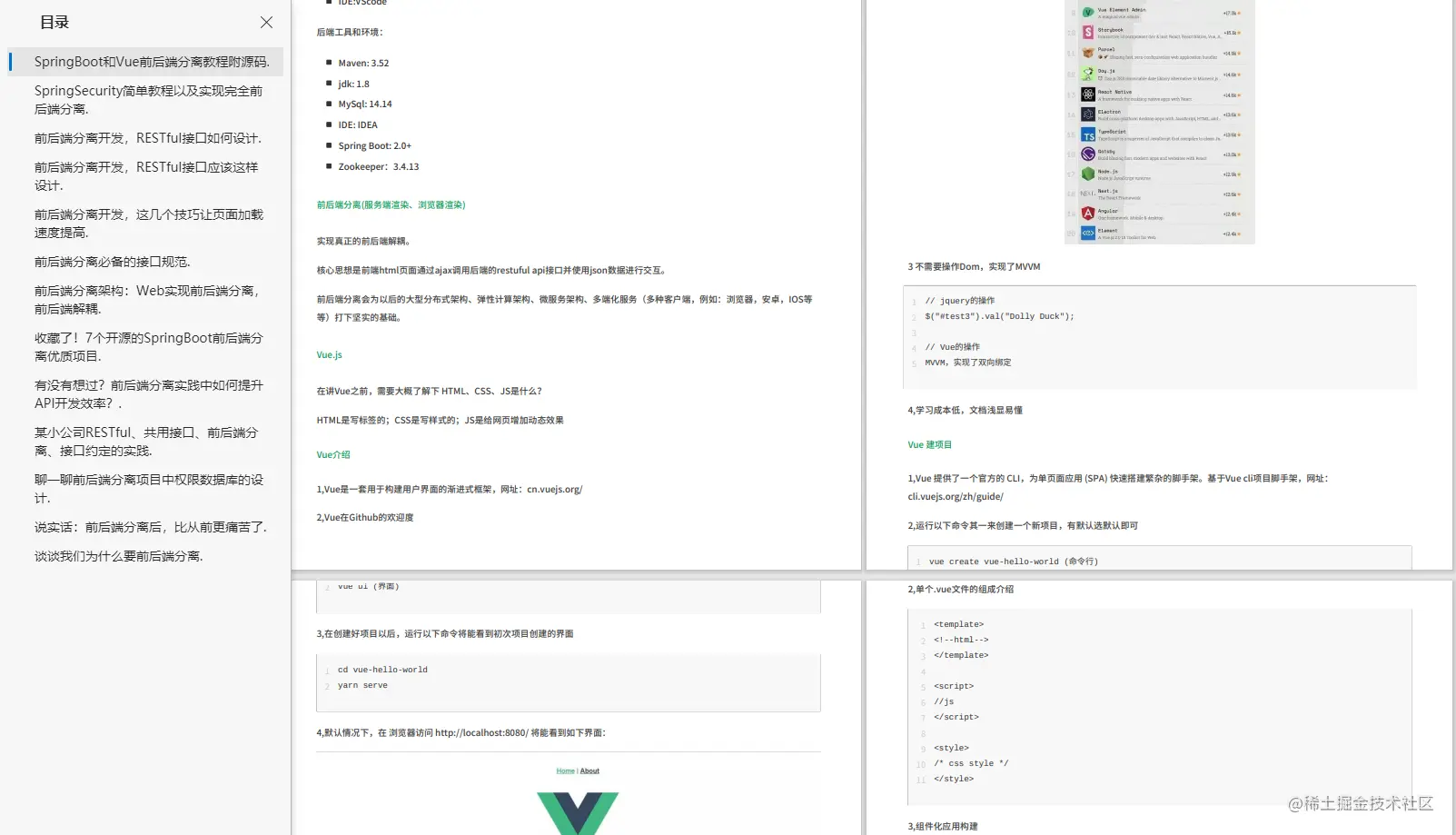
Task: Select 这几个技巧让页面加载速度提高 entry
Action: [148, 224]
